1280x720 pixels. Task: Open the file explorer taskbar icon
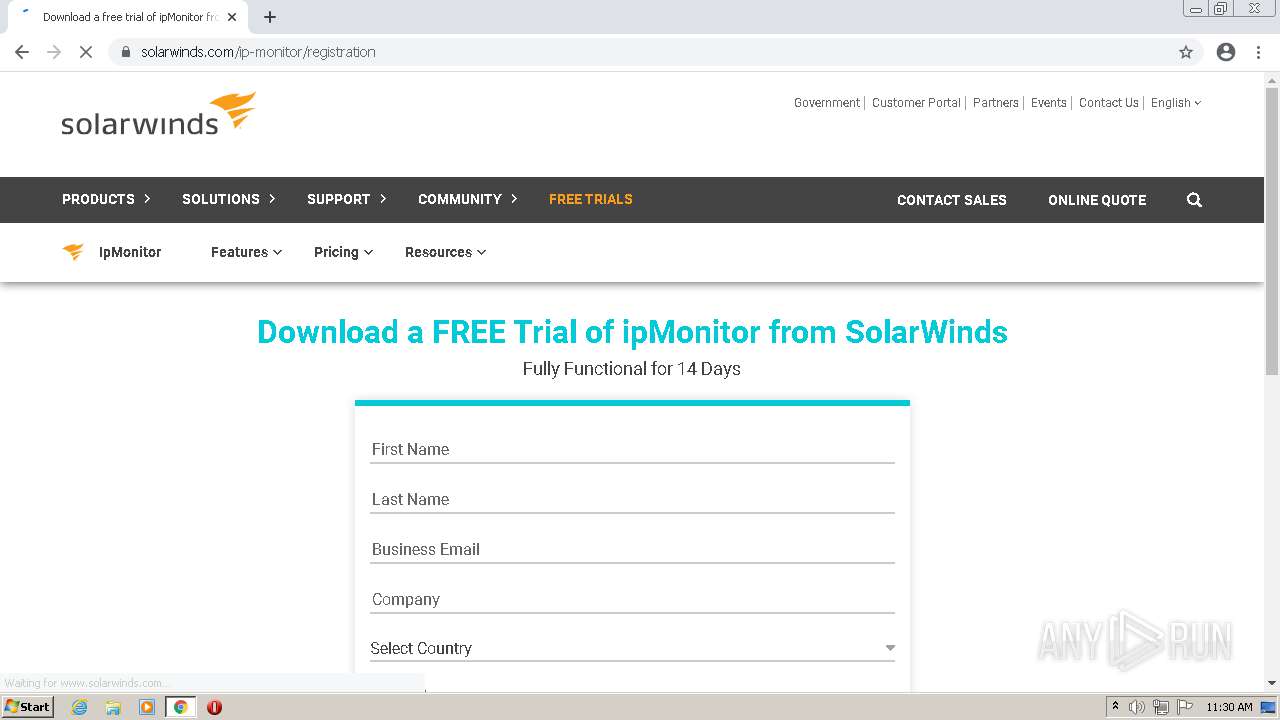(113, 707)
